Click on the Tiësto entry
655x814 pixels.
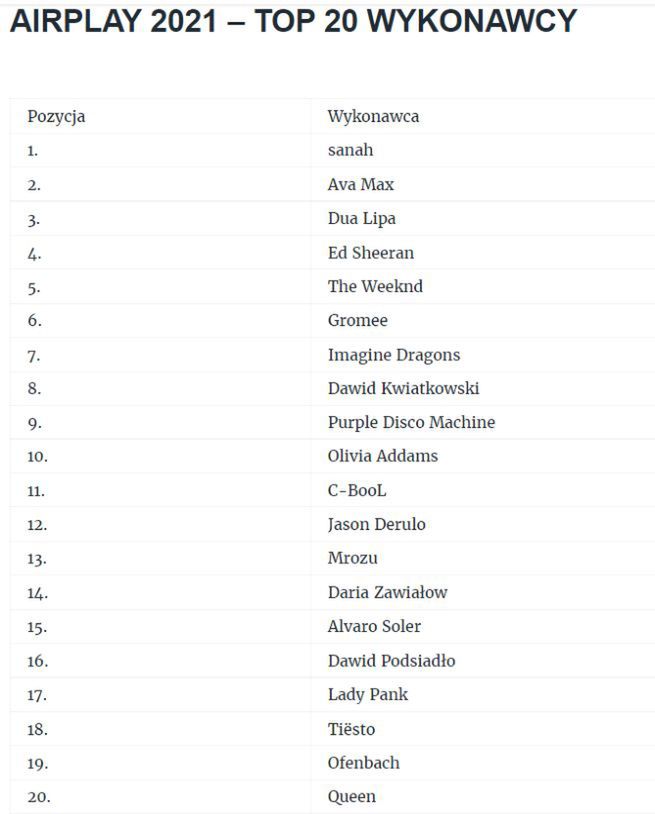(x=351, y=729)
